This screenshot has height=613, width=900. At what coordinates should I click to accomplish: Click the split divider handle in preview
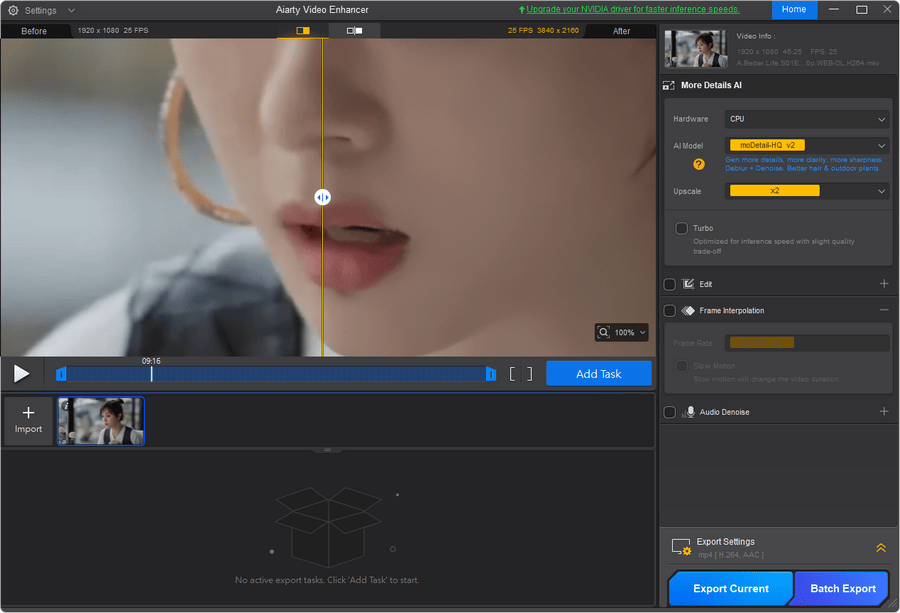pos(323,197)
